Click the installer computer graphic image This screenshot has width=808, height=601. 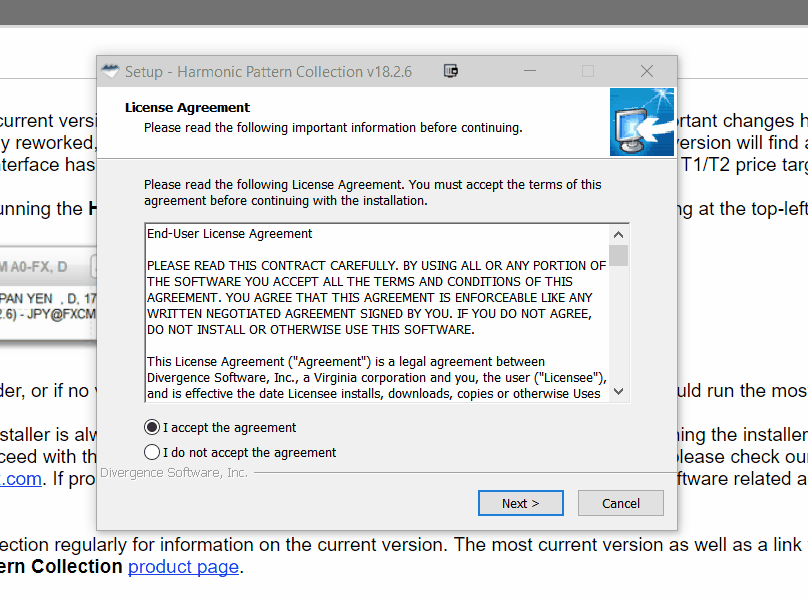[x=642, y=122]
